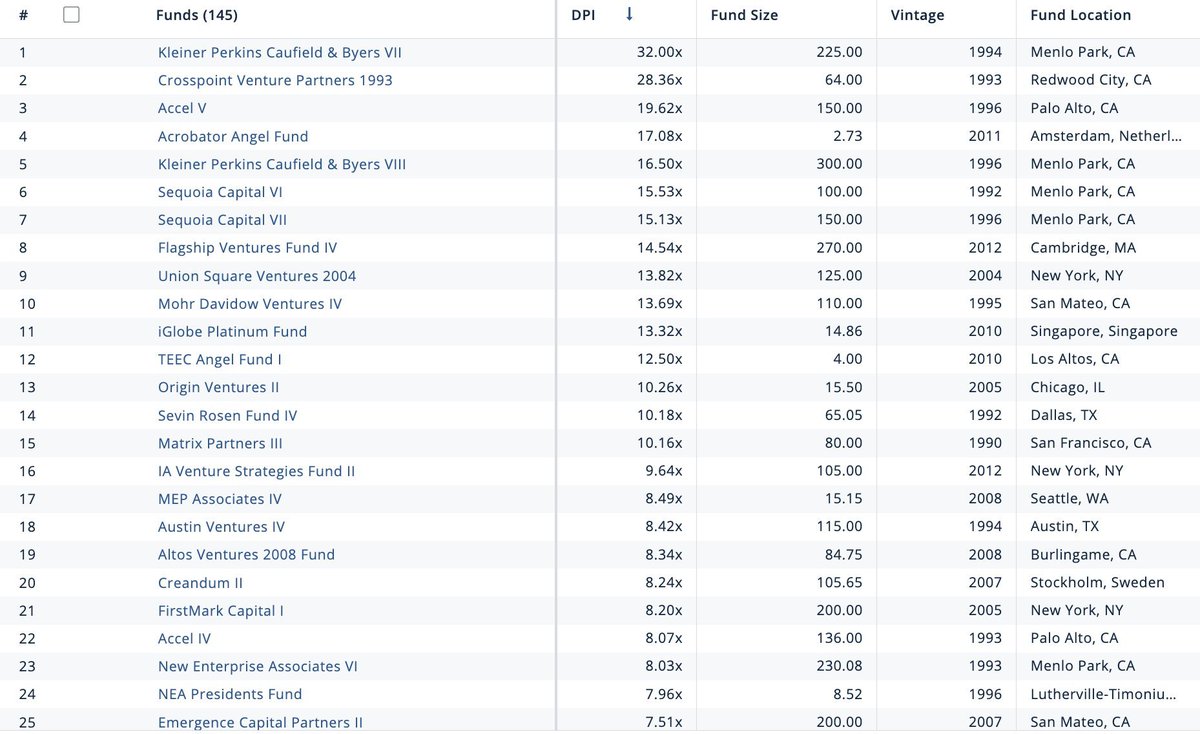Click the Los Altos, CA location cell
This screenshot has width=1200, height=734.
1075,359
